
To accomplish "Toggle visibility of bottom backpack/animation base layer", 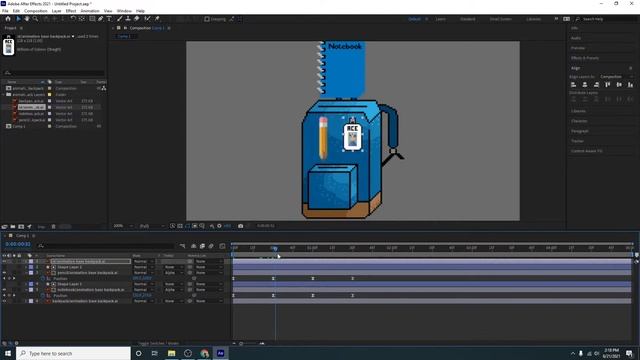I will click(4, 301).
